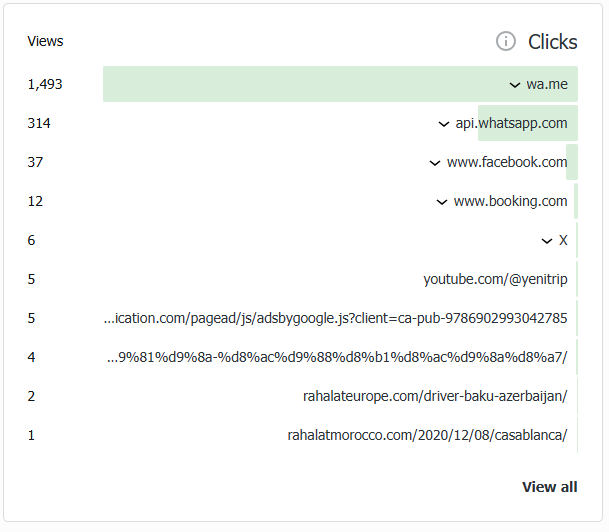Open the percent-encoded URL link

click(x=337, y=357)
